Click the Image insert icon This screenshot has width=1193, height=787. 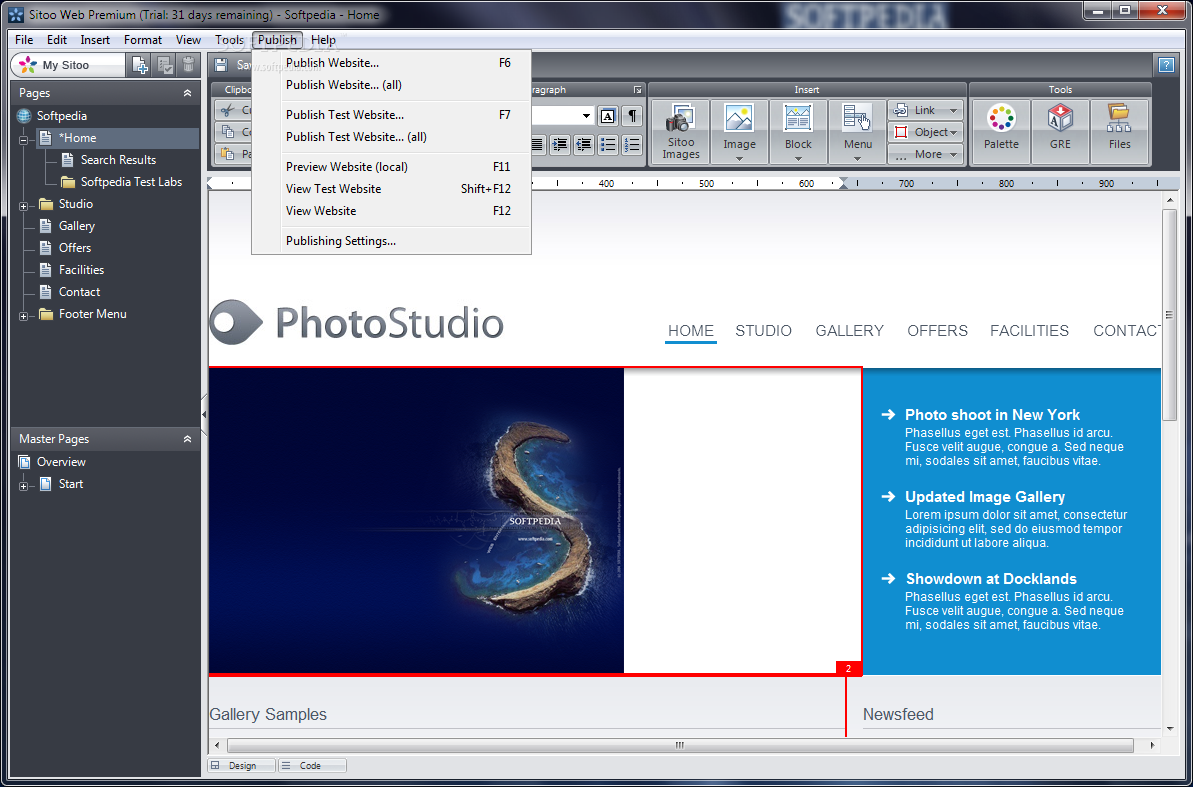coord(740,132)
